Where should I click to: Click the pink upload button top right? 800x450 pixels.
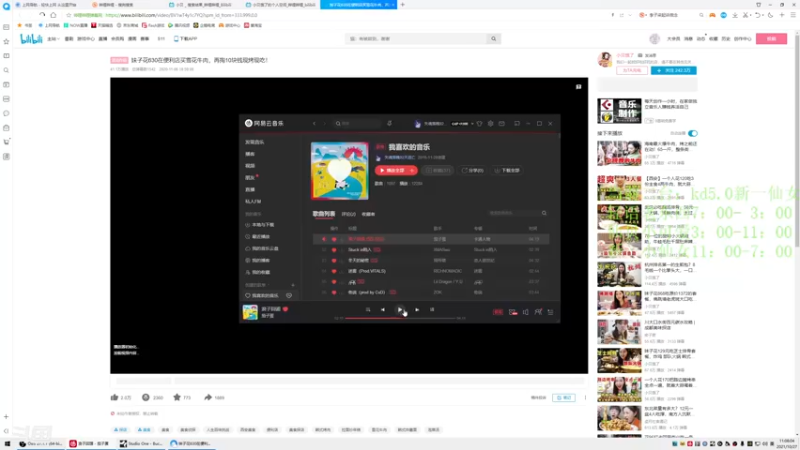(x=771, y=39)
